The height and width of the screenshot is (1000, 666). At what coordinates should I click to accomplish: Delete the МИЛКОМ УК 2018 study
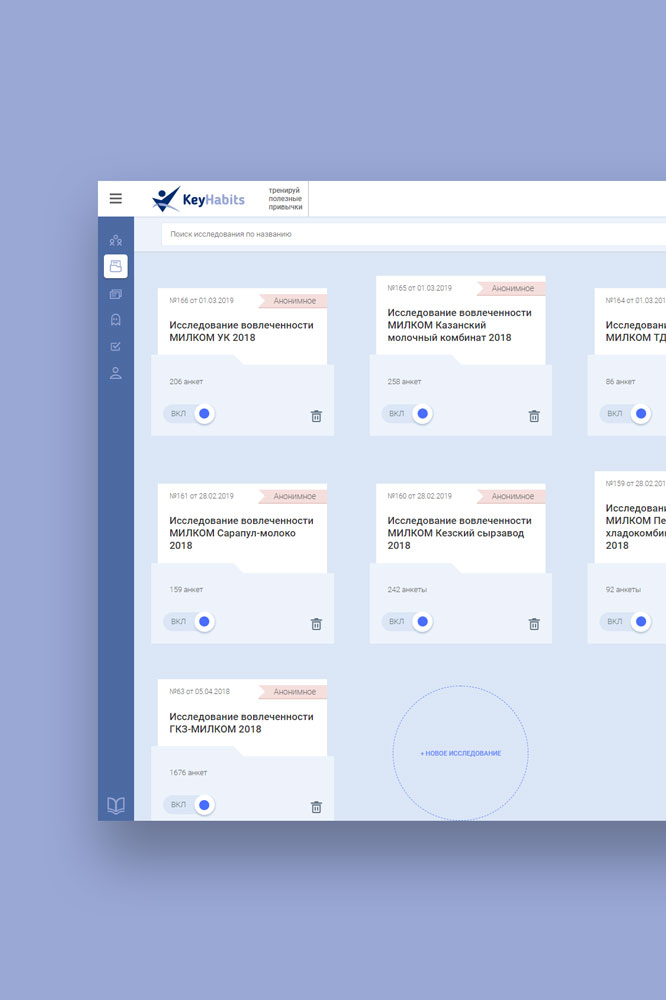(x=316, y=416)
